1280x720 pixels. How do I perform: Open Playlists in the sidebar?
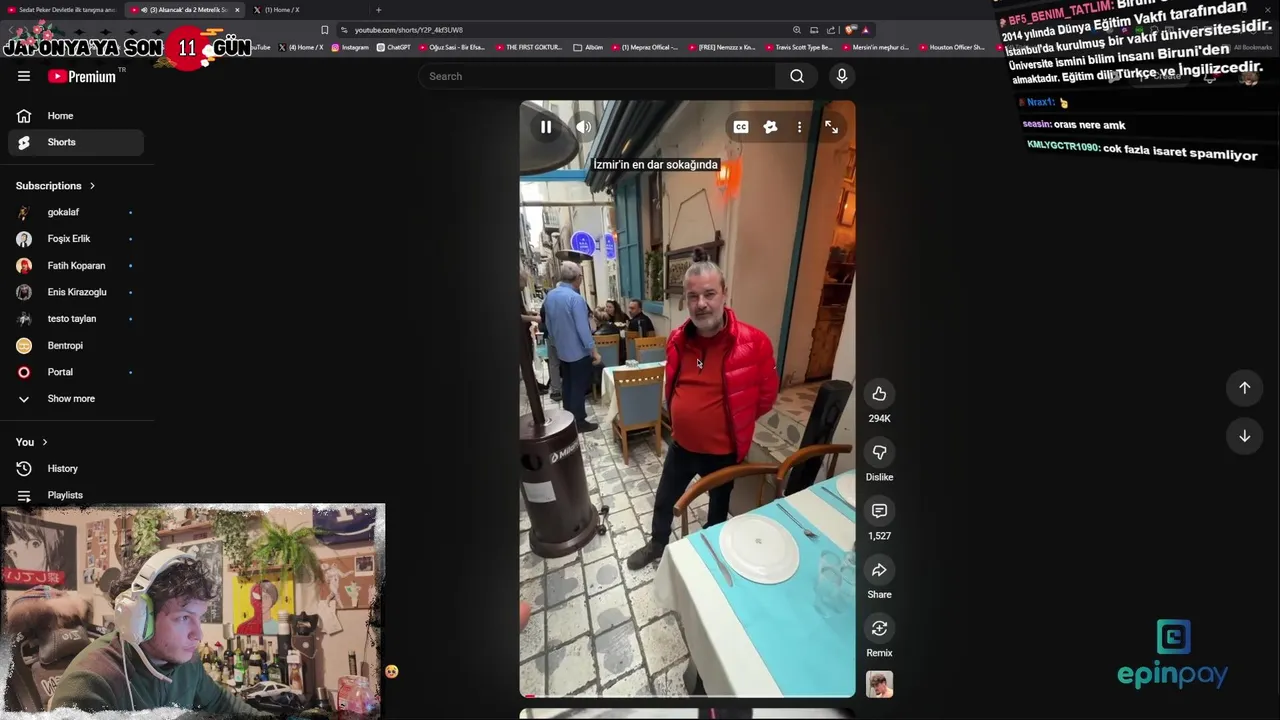pos(76,495)
